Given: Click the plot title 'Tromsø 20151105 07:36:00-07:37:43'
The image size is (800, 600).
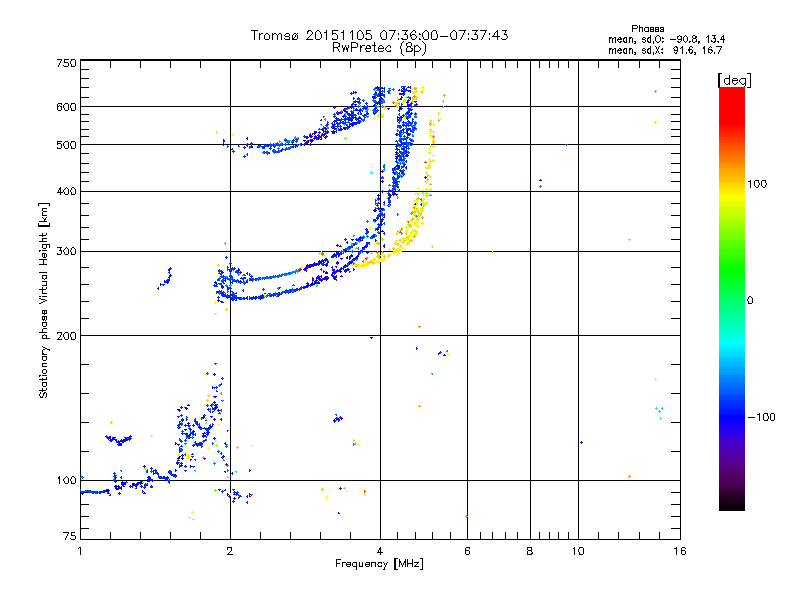Looking at the screenshot, I should (379, 35).
